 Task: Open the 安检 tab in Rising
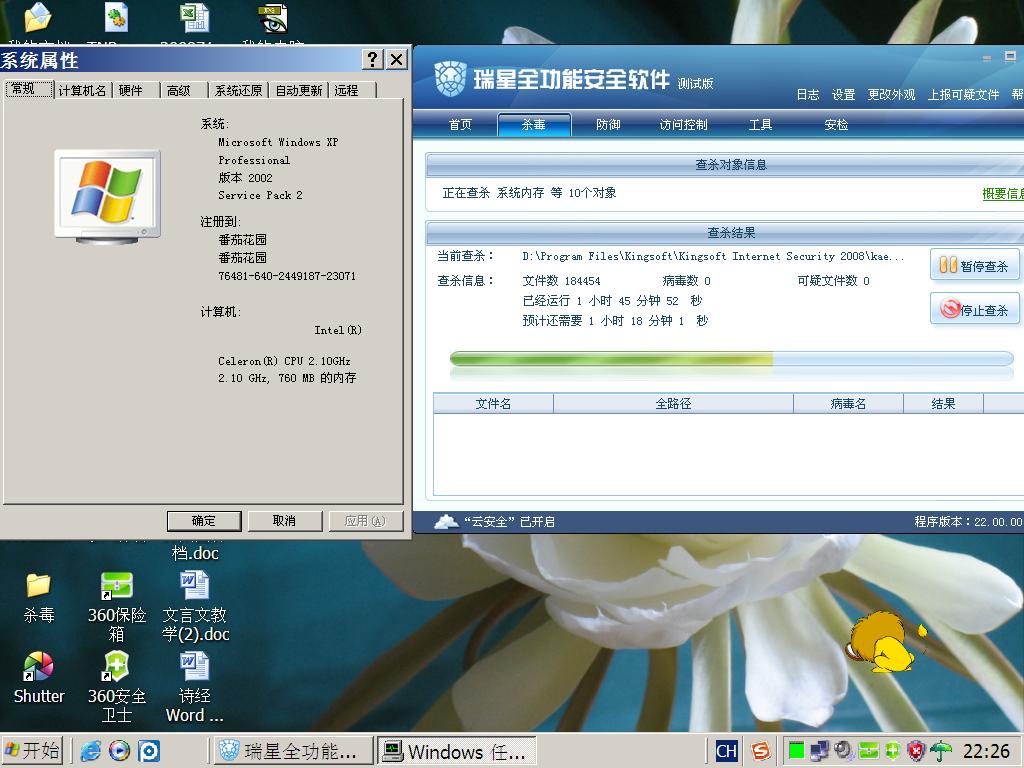(x=836, y=124)
